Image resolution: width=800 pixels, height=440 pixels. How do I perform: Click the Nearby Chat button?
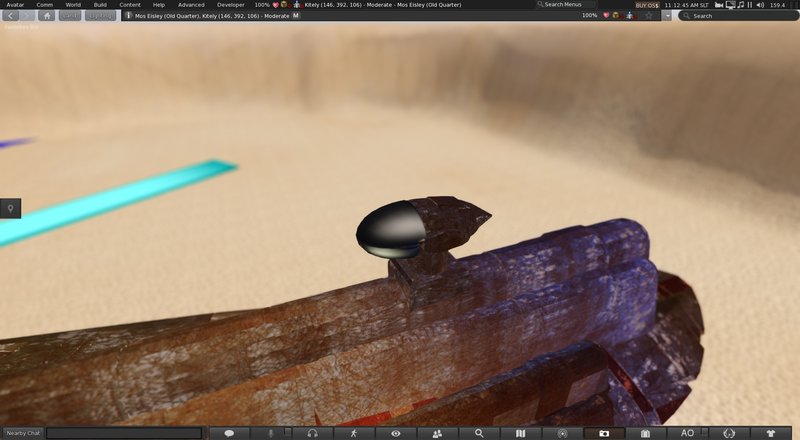pos(23,433)
